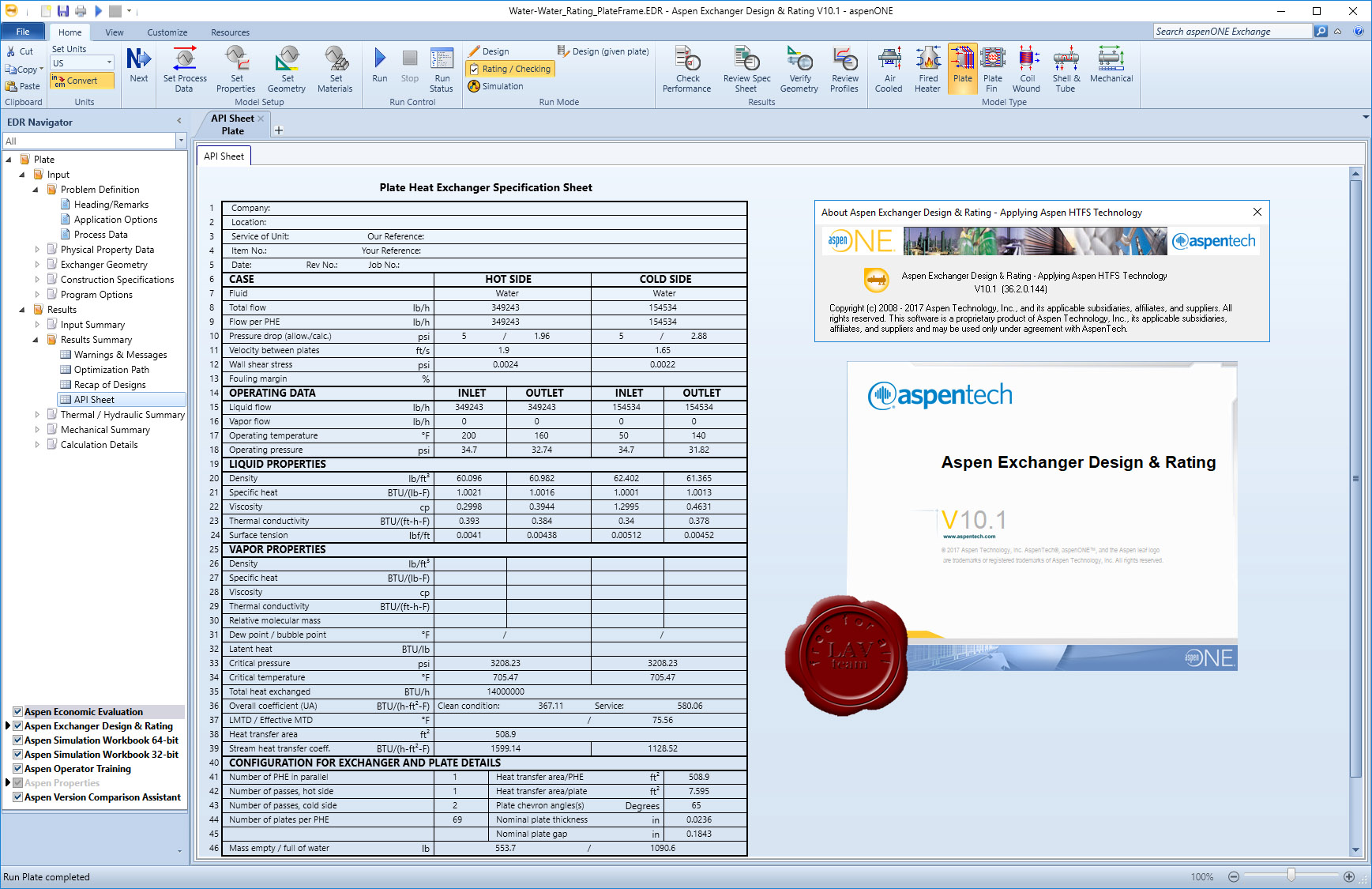Toggle Aspen Simulation Workbook 32-bit checkbox
Image resolution: width=1372 pixels, height=889 pixels.
click(x=17, y=755)
